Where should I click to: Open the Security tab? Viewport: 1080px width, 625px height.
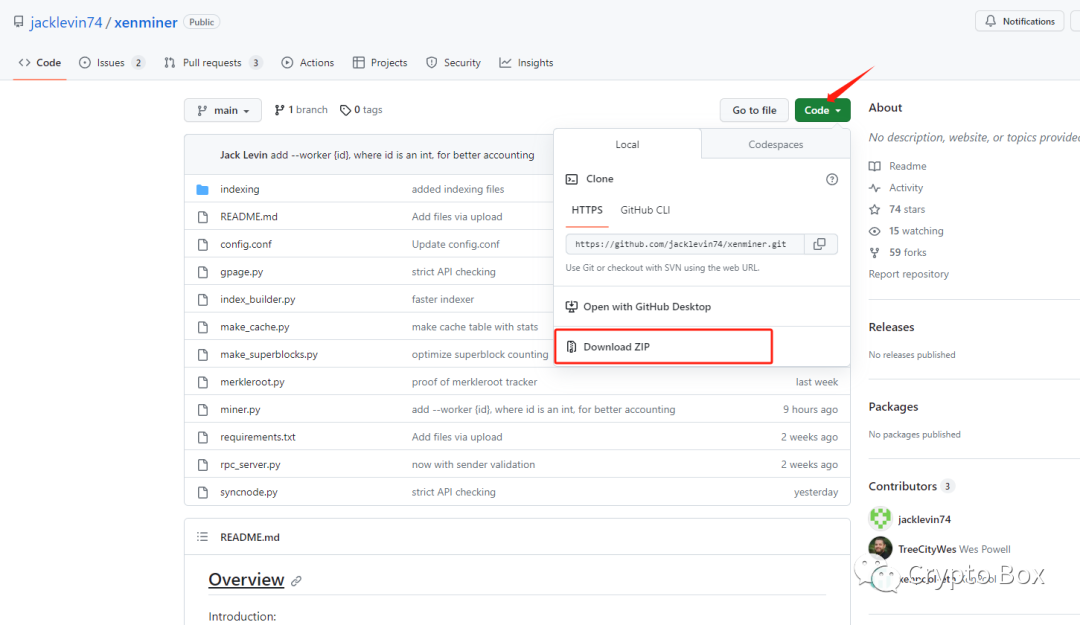click(x=453, y=63)
